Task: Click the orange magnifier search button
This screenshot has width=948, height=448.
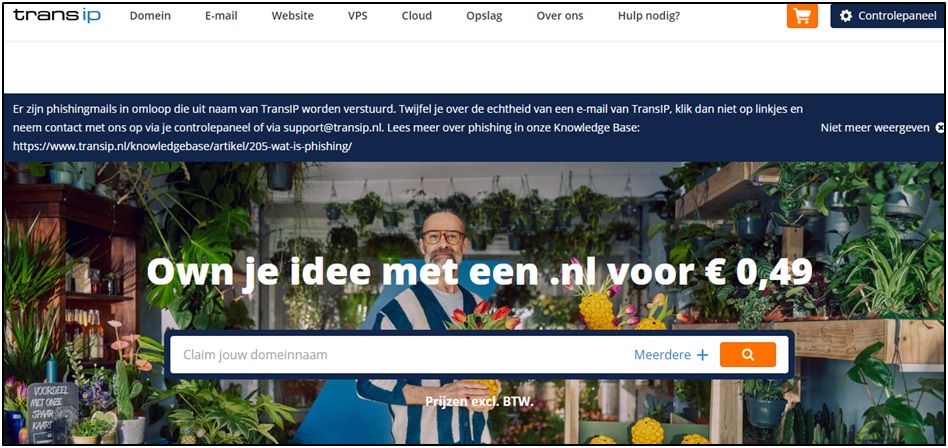Action: 748,355
